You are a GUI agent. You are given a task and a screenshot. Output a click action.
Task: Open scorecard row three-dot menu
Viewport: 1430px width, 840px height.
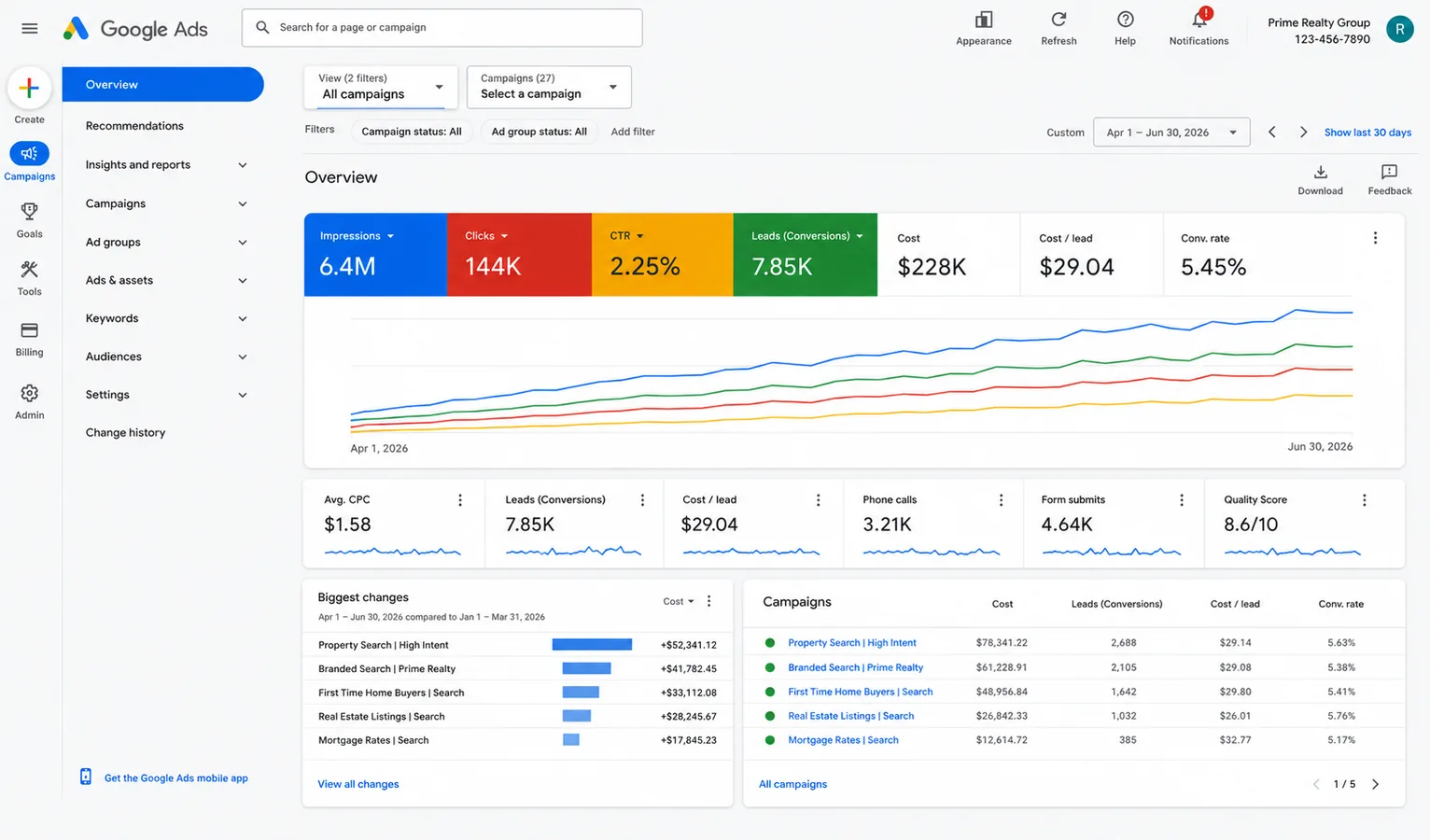click(1375, 238)
